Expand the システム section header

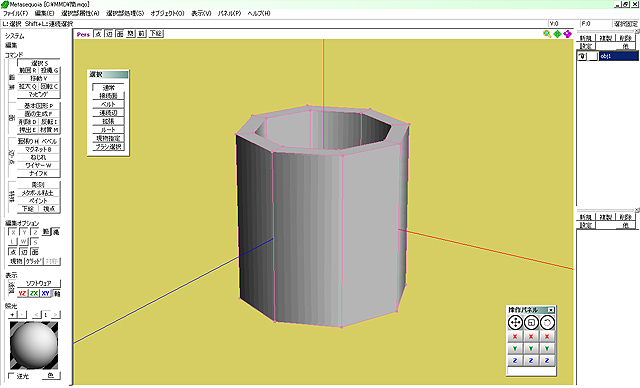(15, 36)
